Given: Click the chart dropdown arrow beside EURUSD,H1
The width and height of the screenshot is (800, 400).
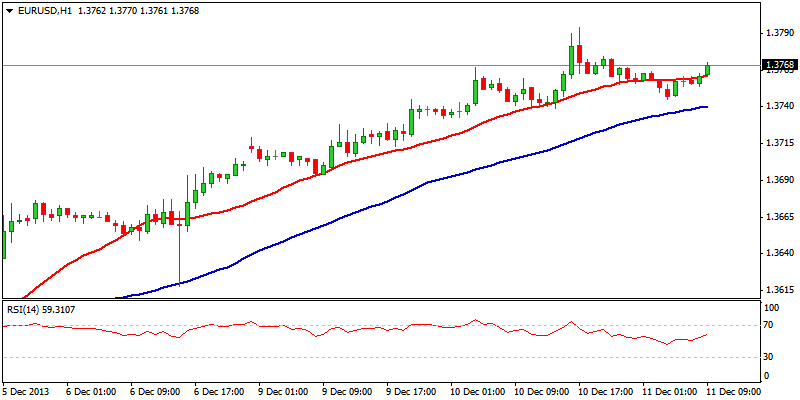Looking at the screenshot, I should pos(9,10).
